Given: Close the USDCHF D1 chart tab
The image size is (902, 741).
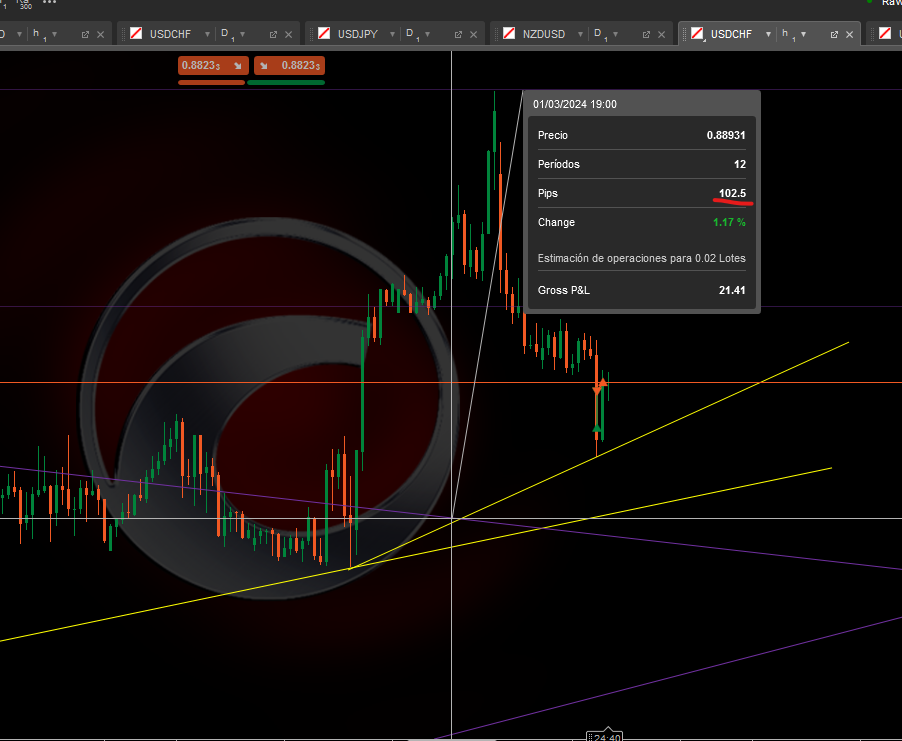Looking at the screenshot, I should [289, 35].
